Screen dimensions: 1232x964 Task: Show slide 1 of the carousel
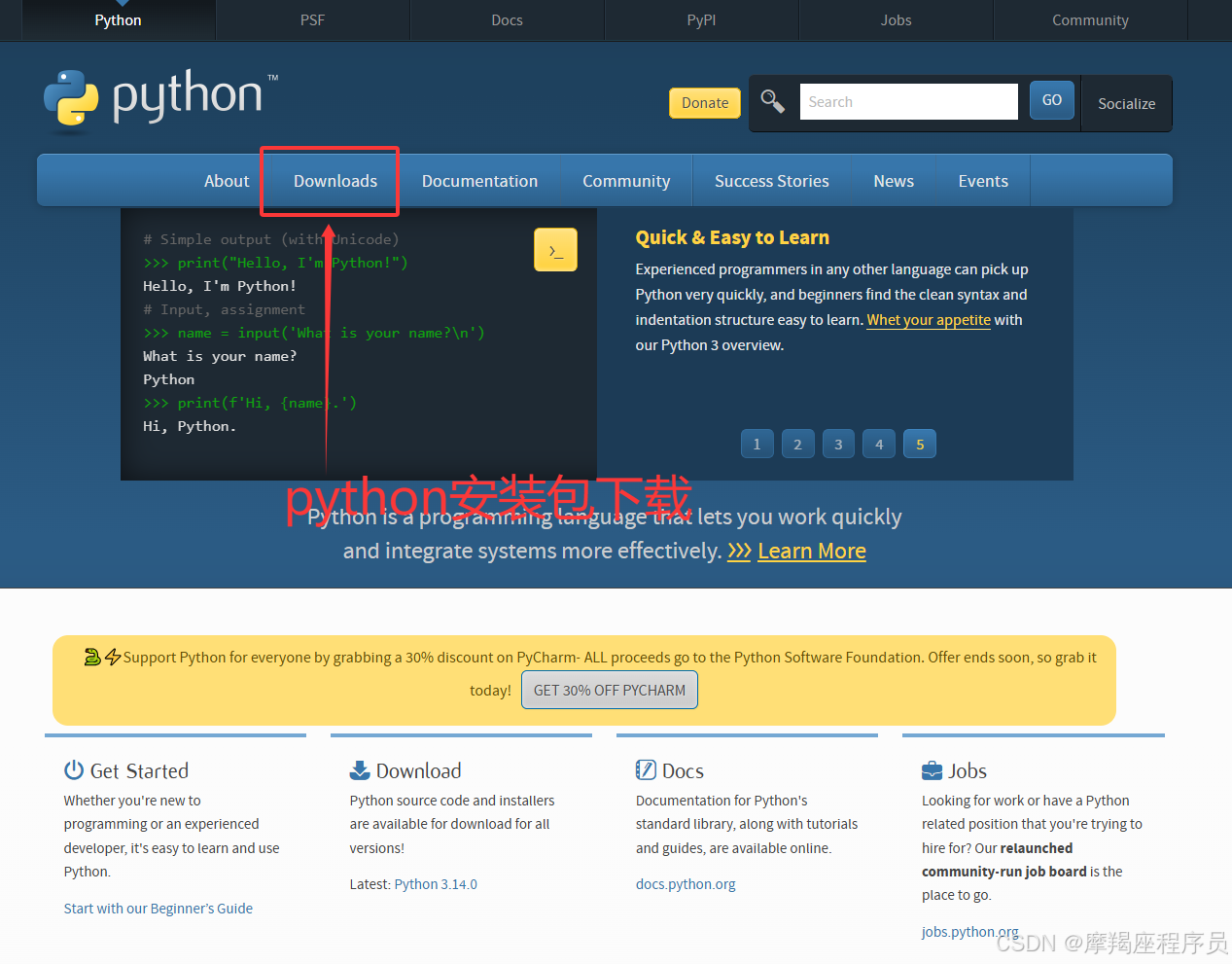pos(757,445)
